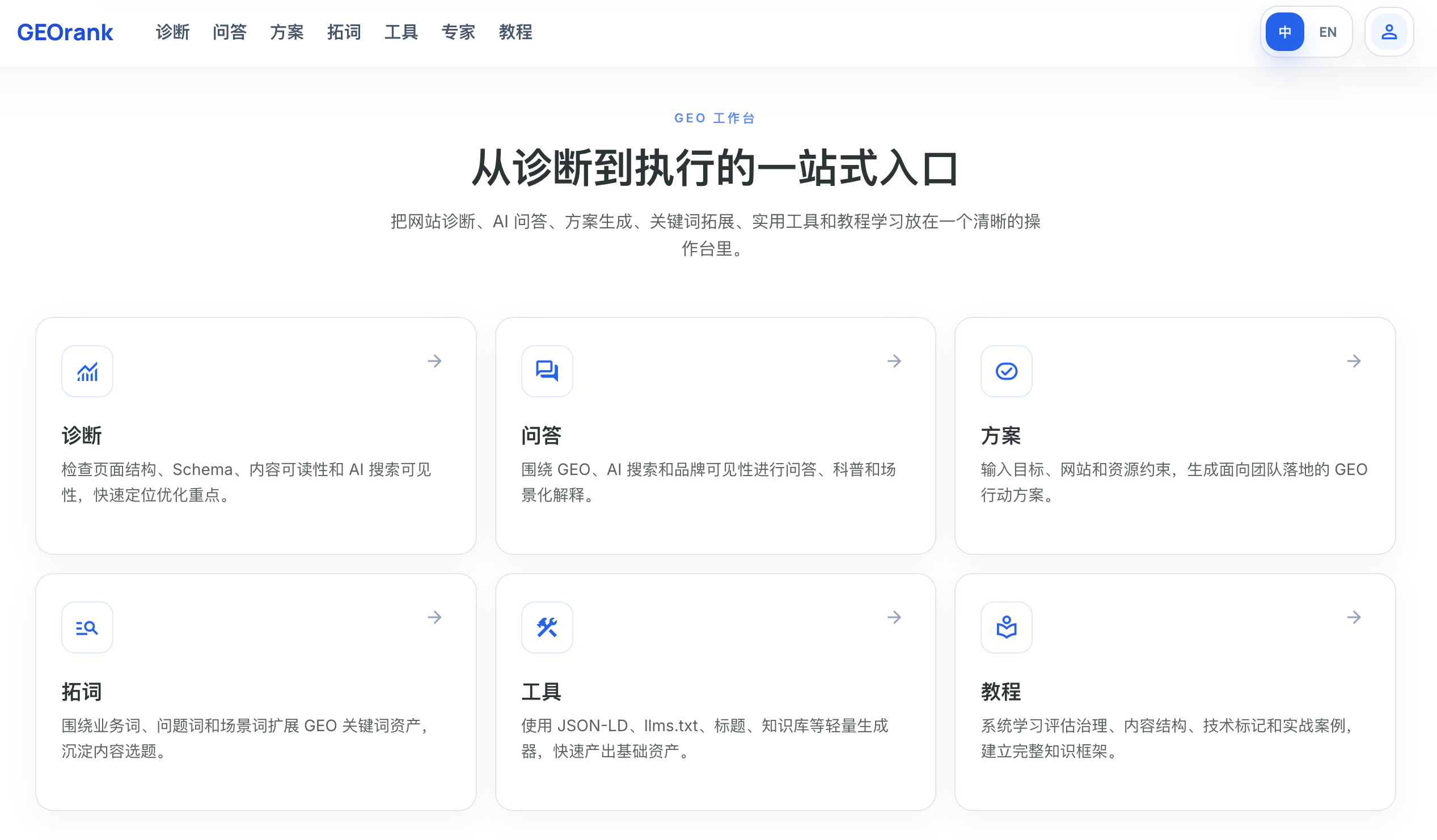Screen dimensions: 1437x840
Task: Click the arrow on the 诊断 card
Action: coord(434,361)
